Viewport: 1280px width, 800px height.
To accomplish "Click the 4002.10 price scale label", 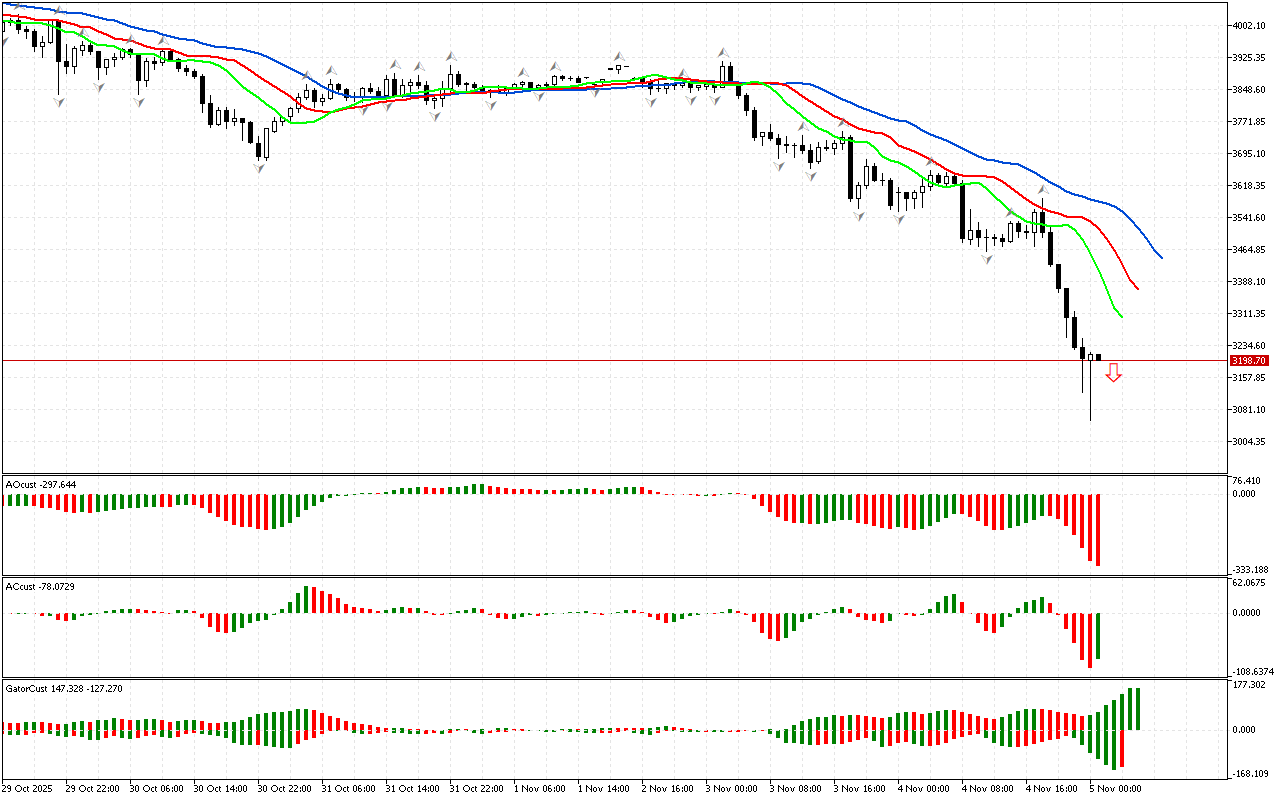I will 1249,25.
